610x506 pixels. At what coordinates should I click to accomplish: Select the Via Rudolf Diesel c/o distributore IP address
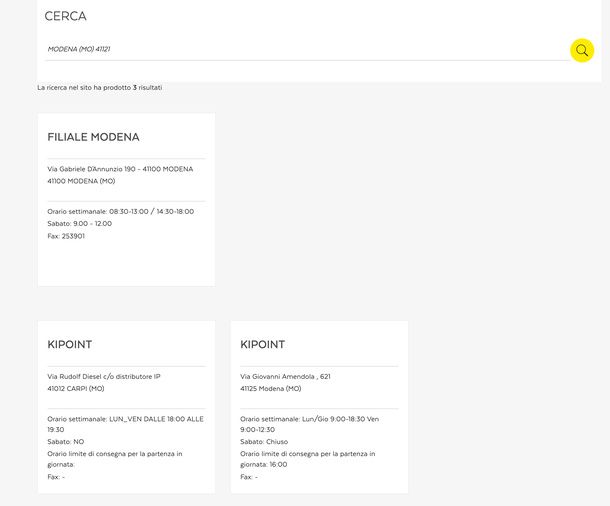tap(104, 376)
